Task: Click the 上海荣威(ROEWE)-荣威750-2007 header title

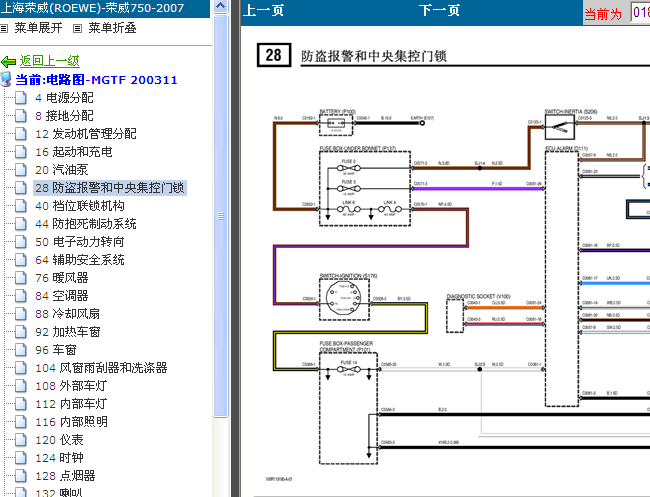Action: pyautogui.click(x=92, y=8)
